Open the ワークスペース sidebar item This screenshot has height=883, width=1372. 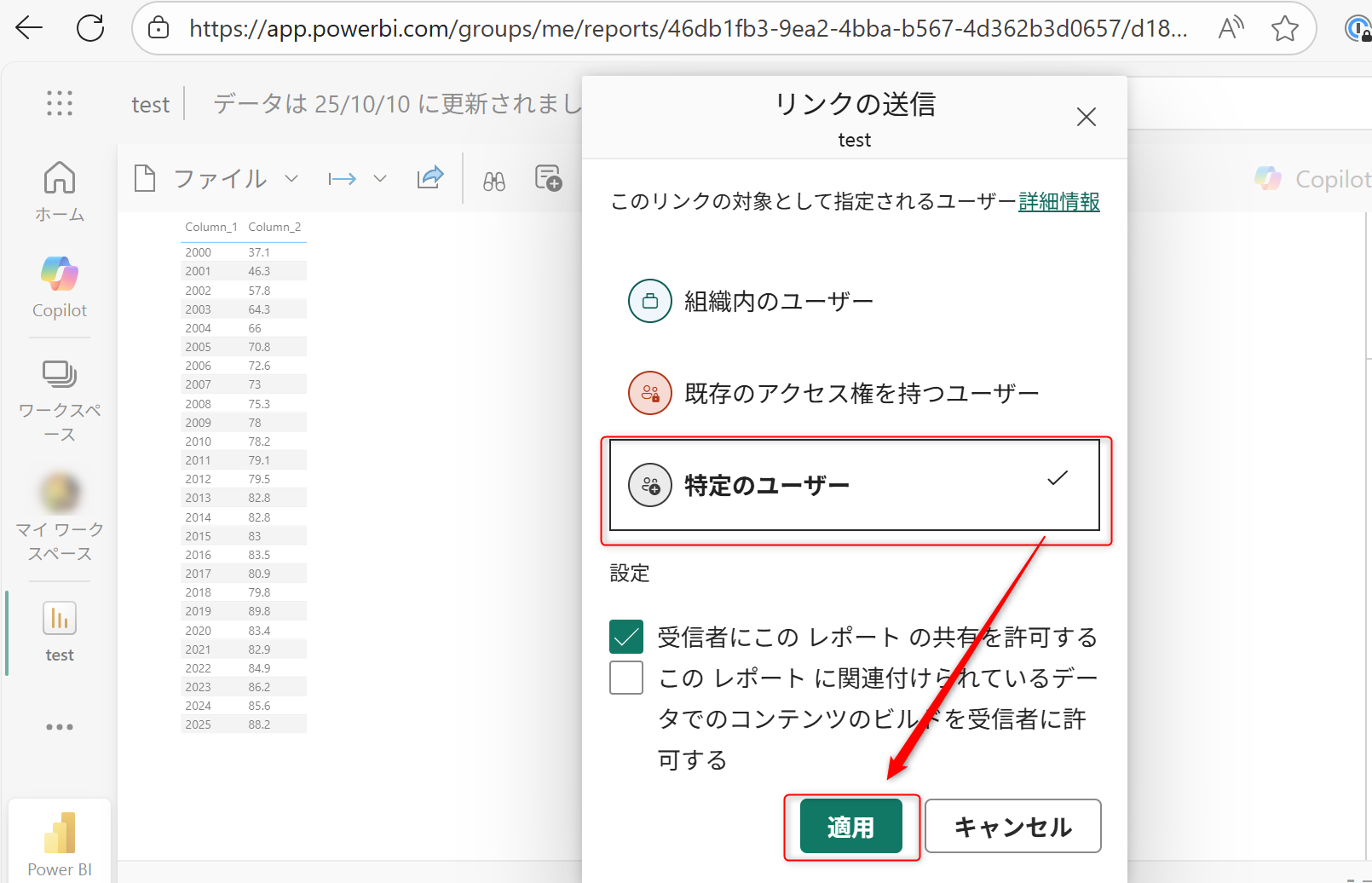pyautogui.click(x=60, y=400)
